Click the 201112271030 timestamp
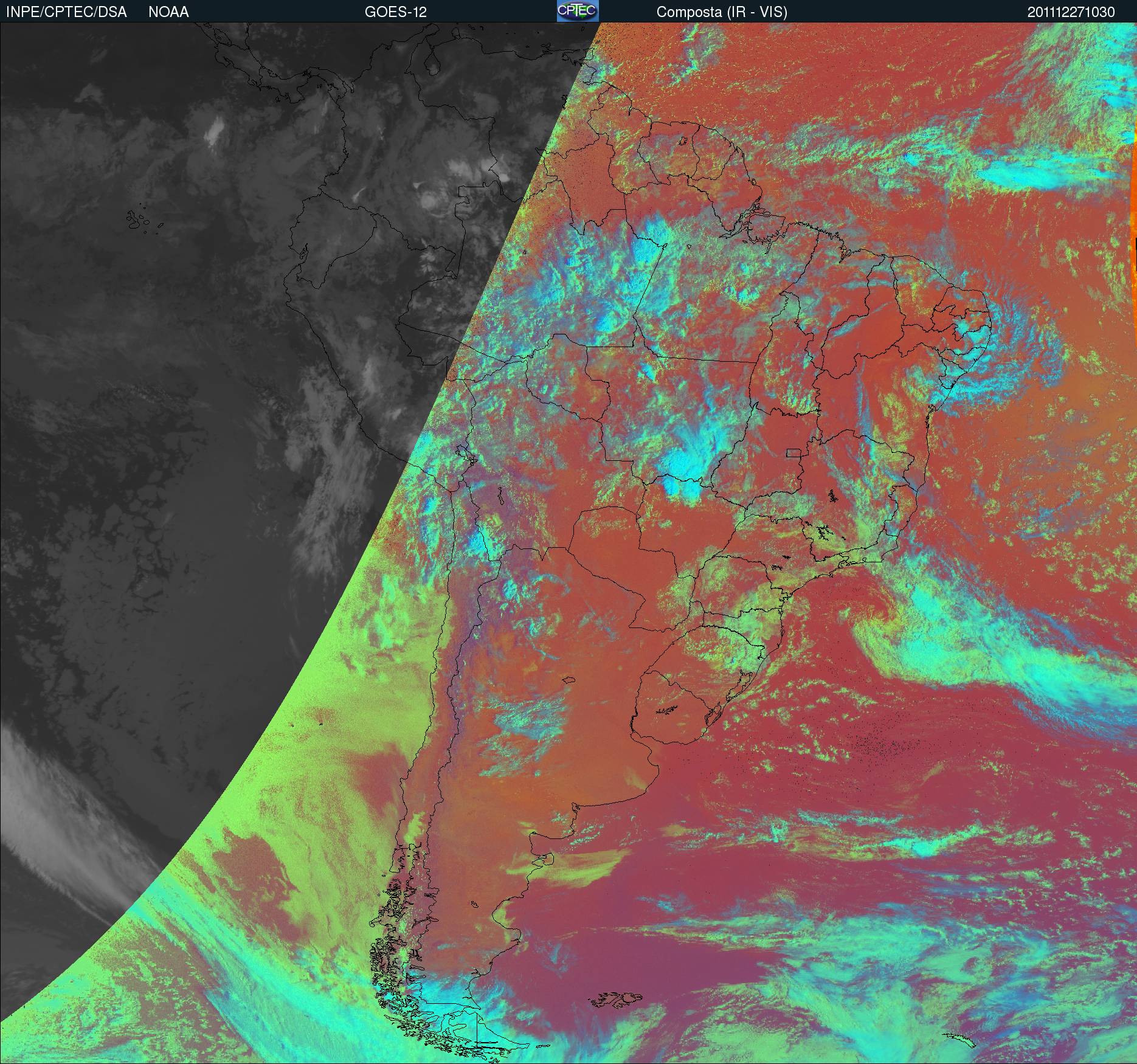This screenshot has height=1064, width=1137. tap(1071, 12)
